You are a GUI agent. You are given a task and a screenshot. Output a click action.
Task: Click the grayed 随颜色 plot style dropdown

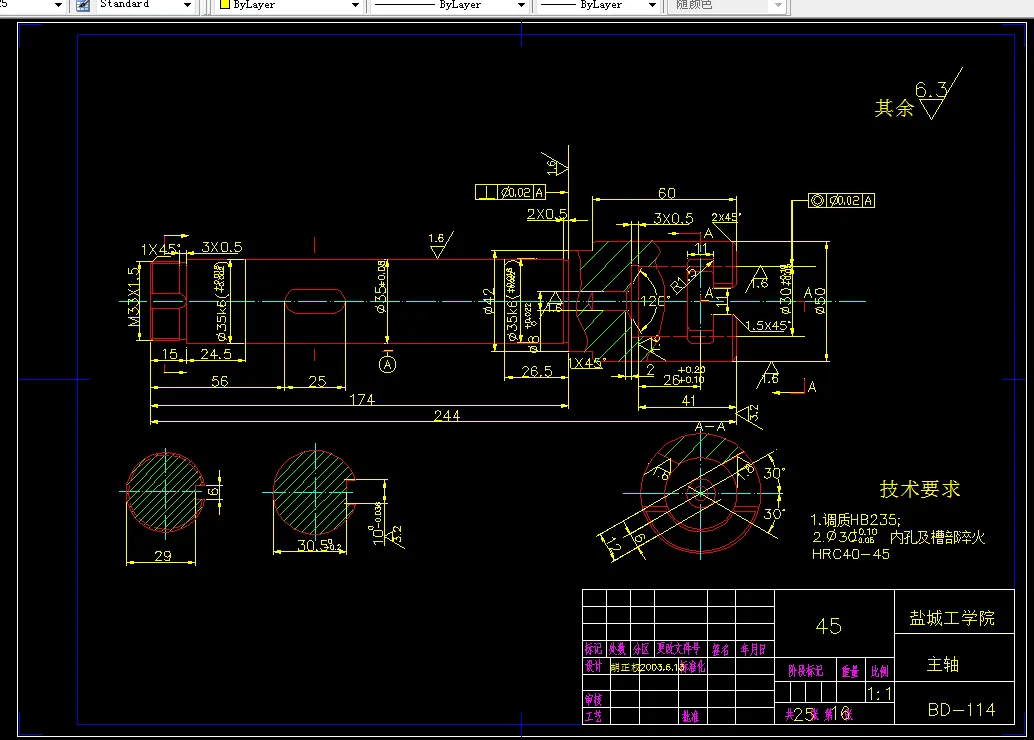[728, 5]
